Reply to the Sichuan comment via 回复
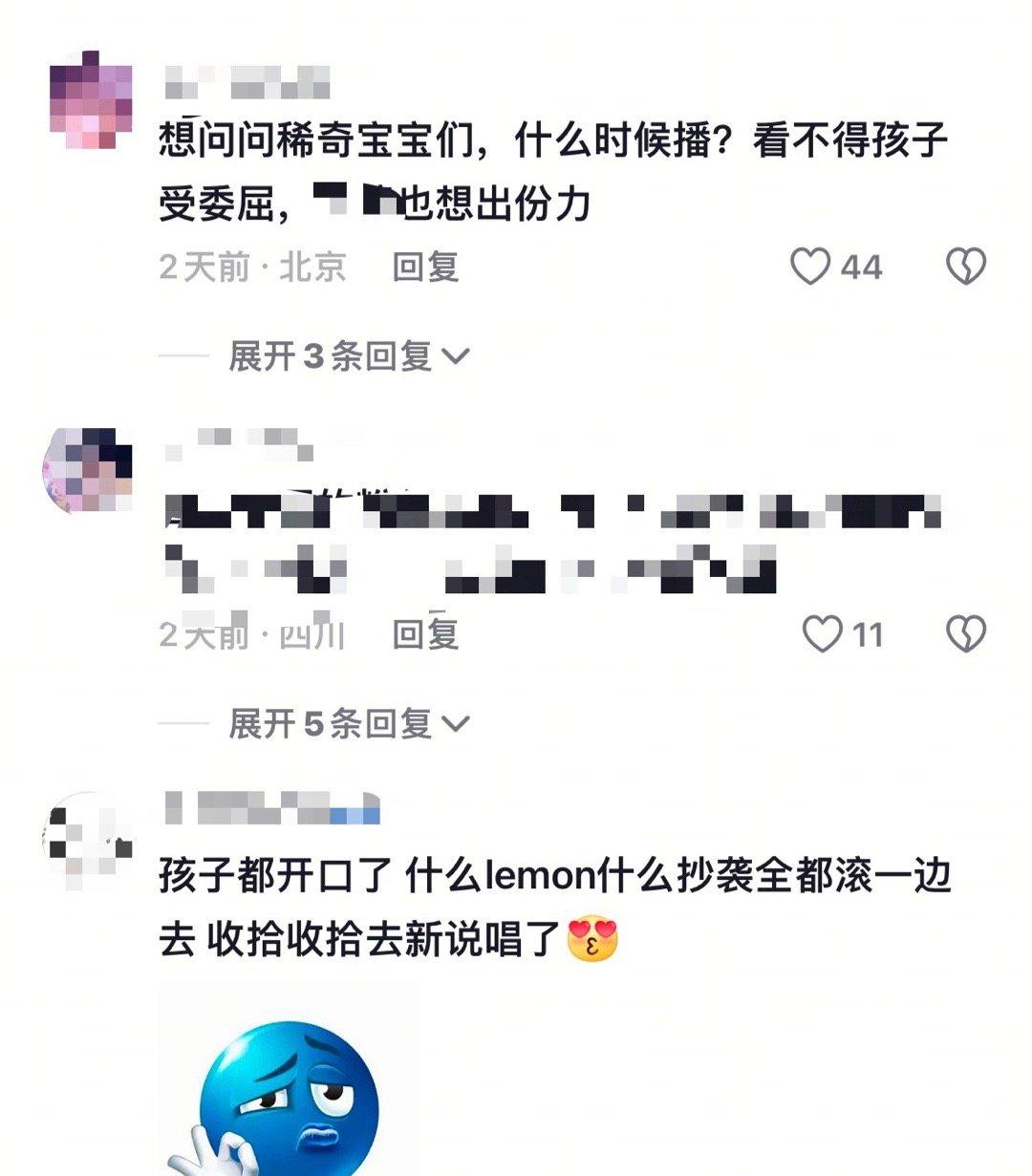The height and width of the screenshot is (1176, 1032). [x=425, y=634]
